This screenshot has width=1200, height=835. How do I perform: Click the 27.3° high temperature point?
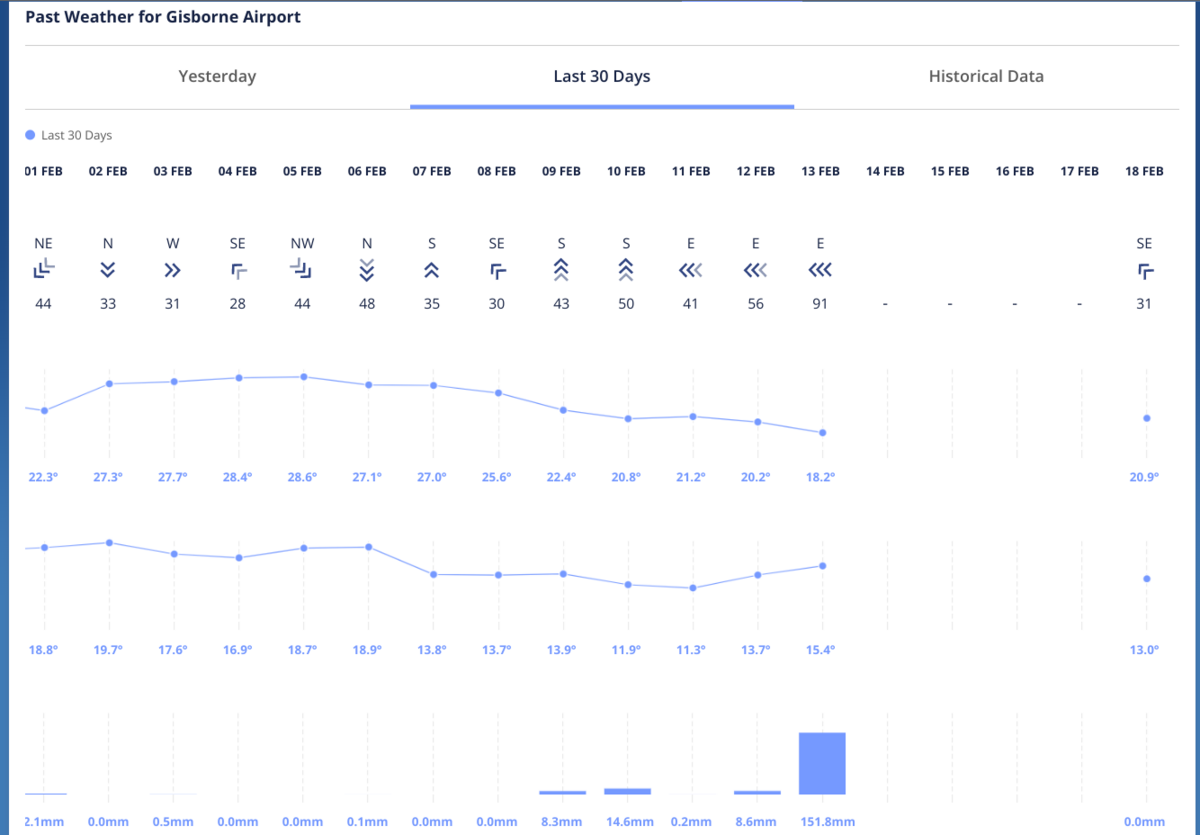coord(109,384)
